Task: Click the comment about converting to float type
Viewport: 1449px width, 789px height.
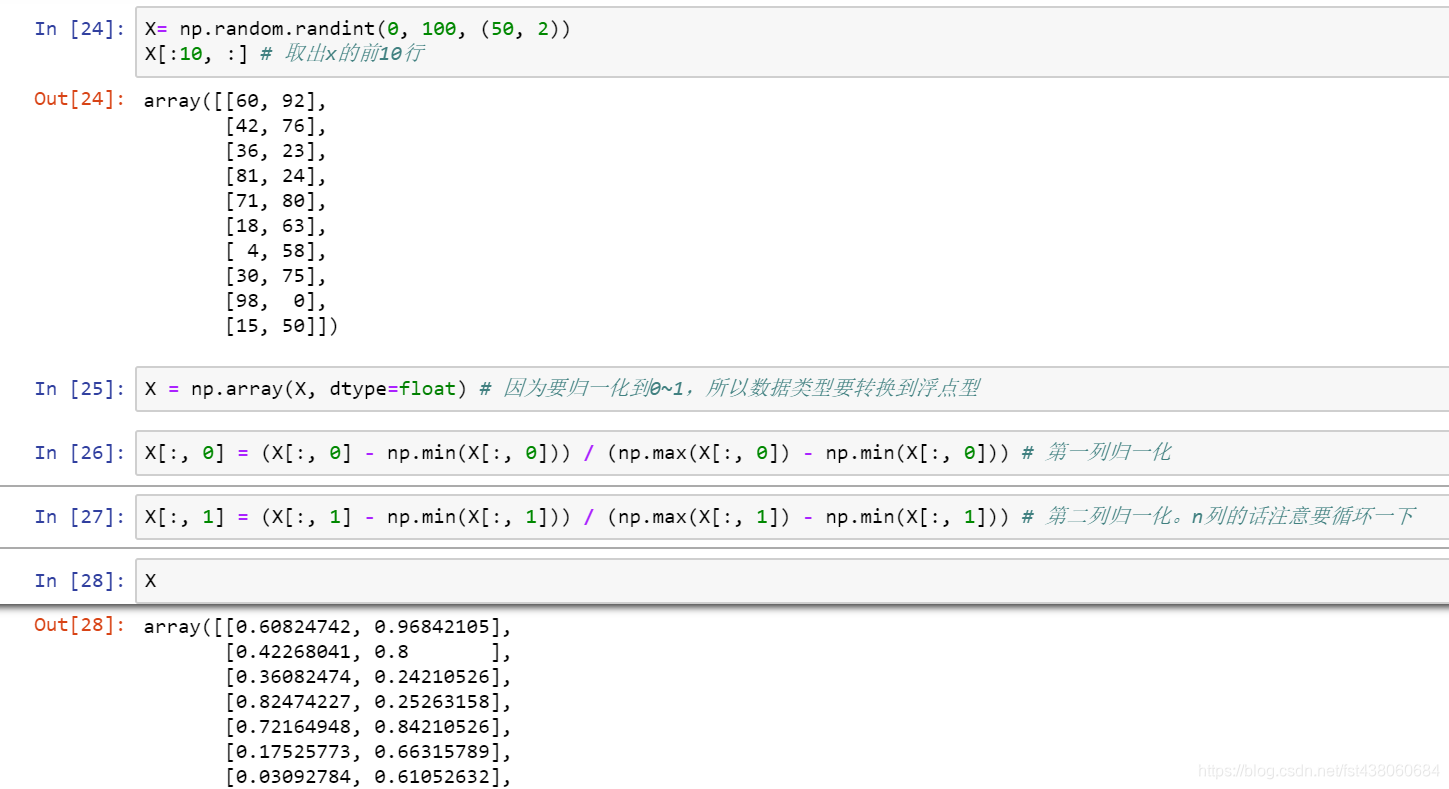Action: [x=729, y=388]
